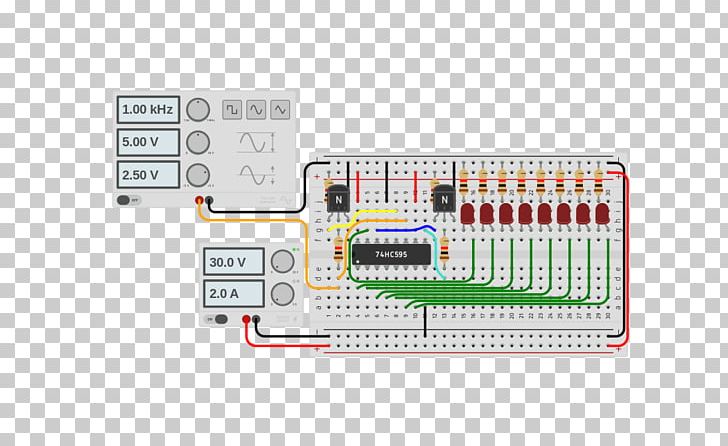
Task: Click the voltage knob beside 30.0 V
Action: coord(283,262)
